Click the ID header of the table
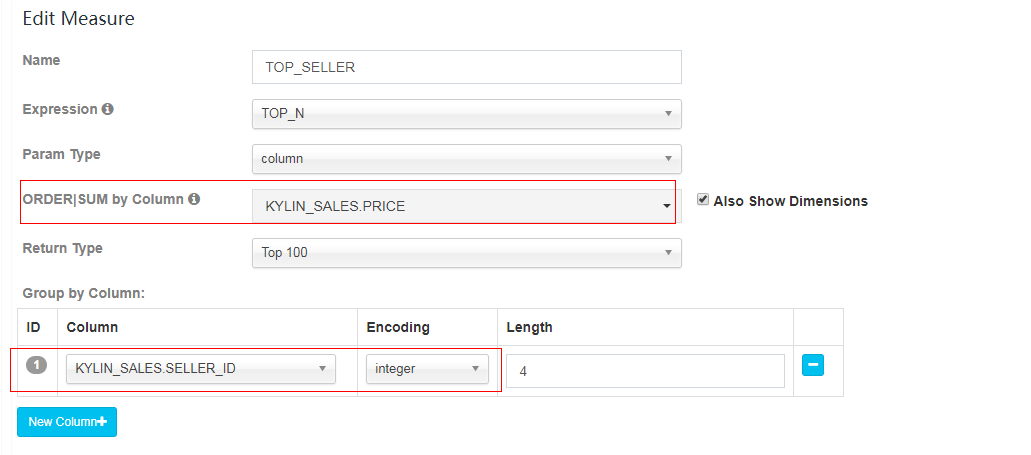 click(34, 327)
